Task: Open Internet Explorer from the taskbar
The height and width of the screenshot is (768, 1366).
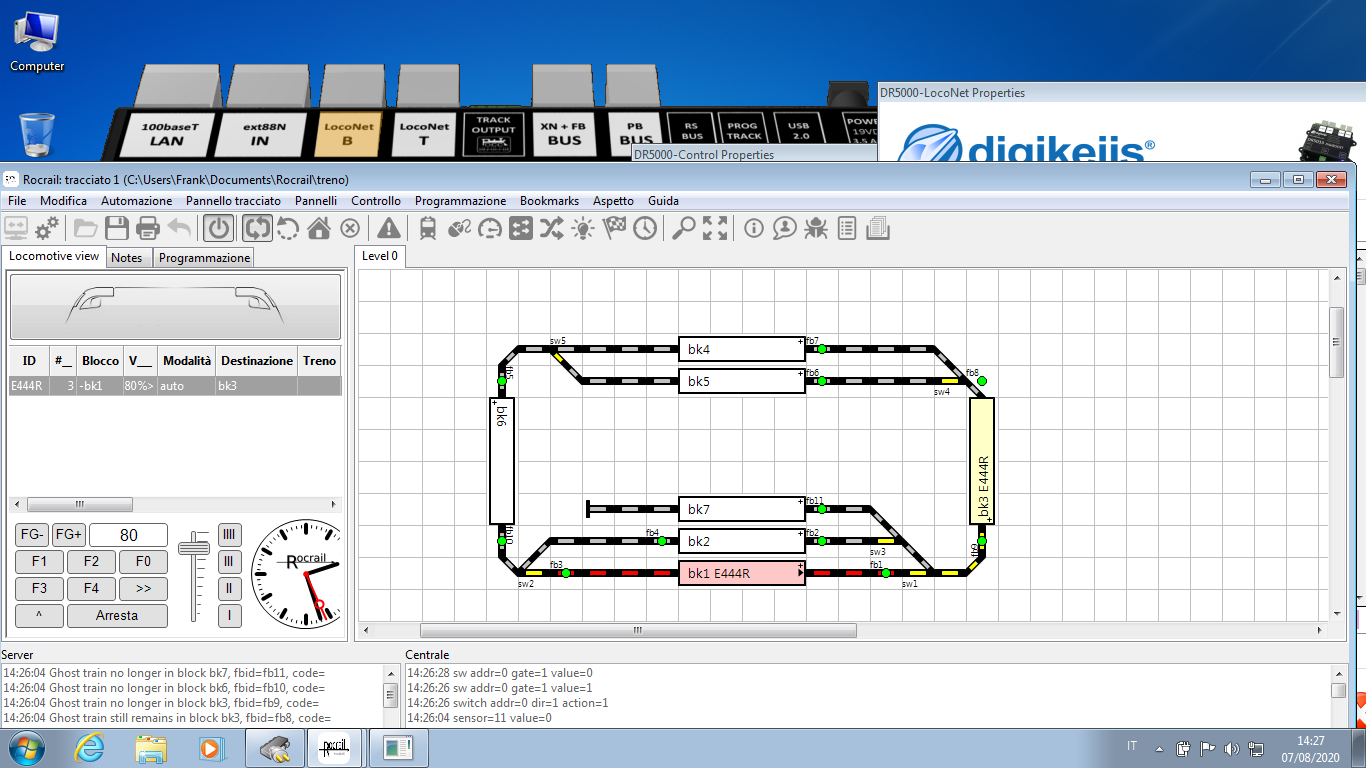Action: click(x=90, y=747)
